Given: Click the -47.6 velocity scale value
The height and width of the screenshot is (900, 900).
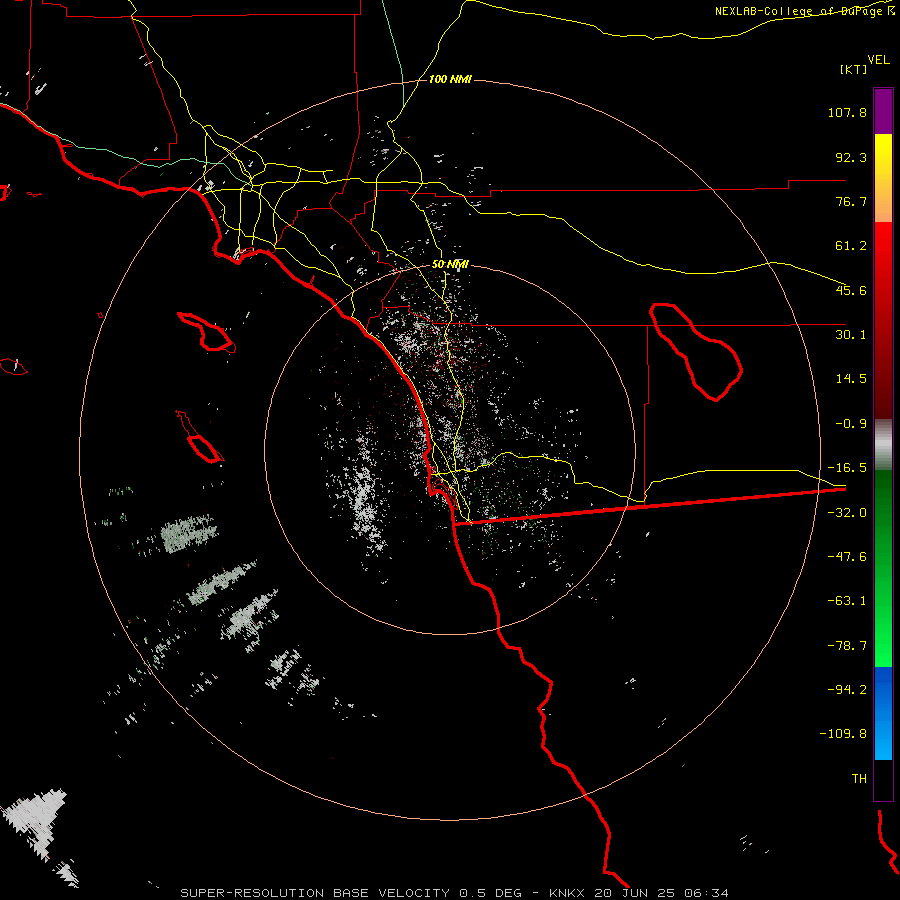Looking at the screenshot, I should pos(847,557).
